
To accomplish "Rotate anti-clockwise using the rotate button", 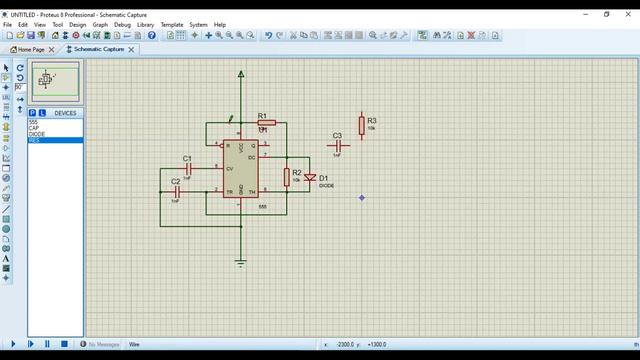I will click(20, 78).
